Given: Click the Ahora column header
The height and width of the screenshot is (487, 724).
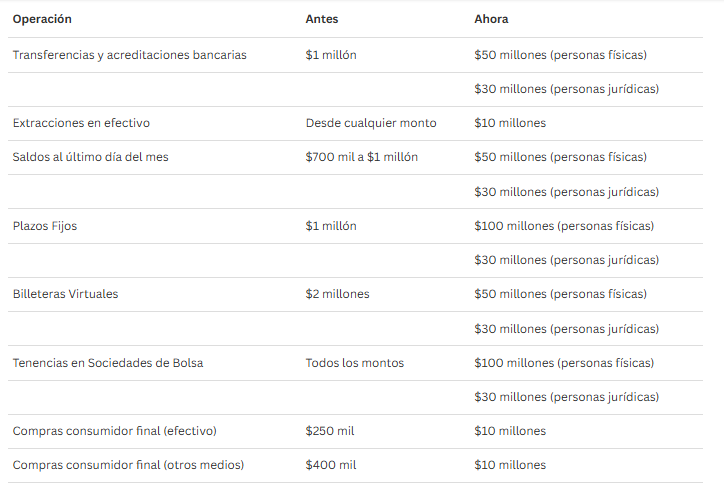Looking at the screenshot, I should tap(491, 19).
